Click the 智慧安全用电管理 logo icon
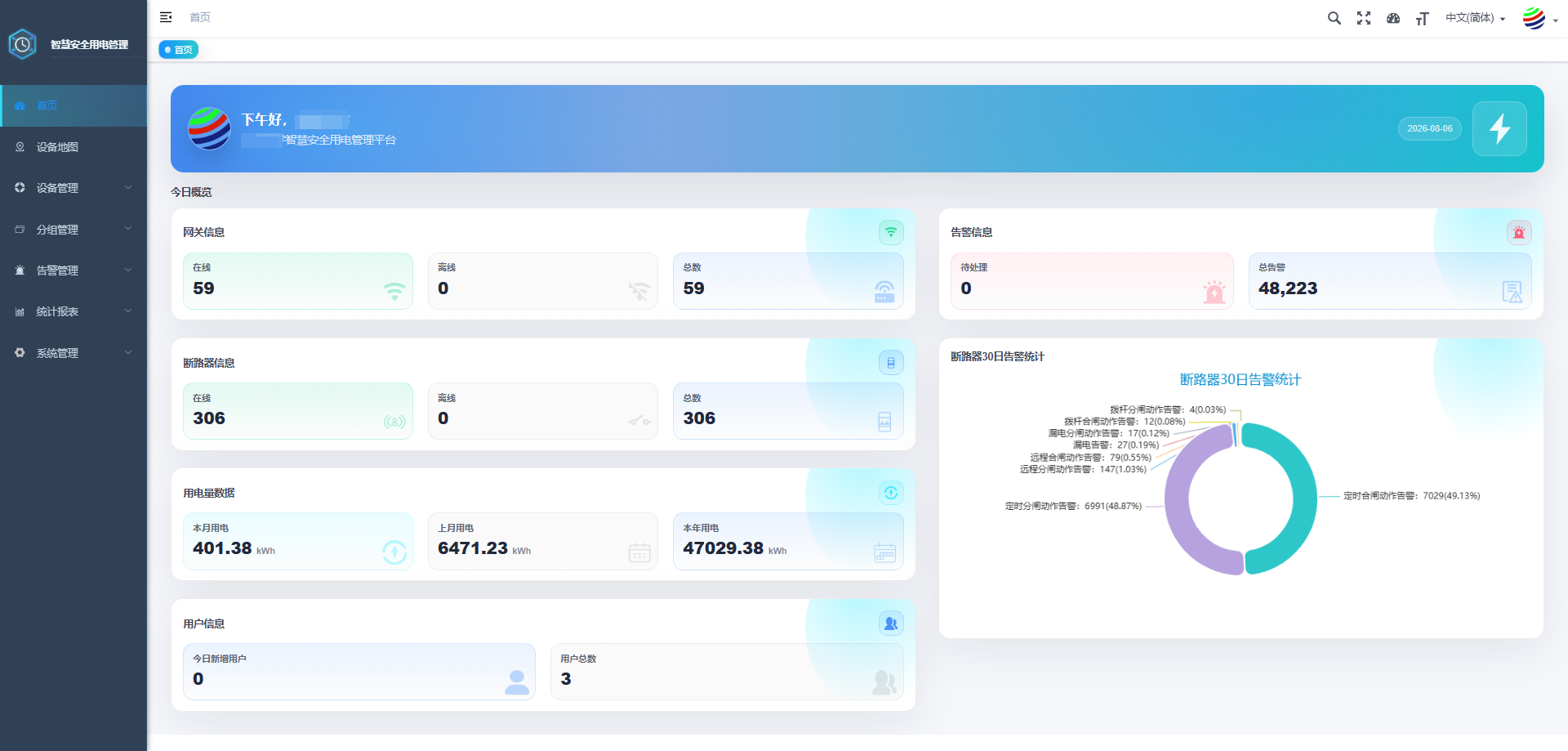The image size is (1568, 751). [x=22, y=44]
